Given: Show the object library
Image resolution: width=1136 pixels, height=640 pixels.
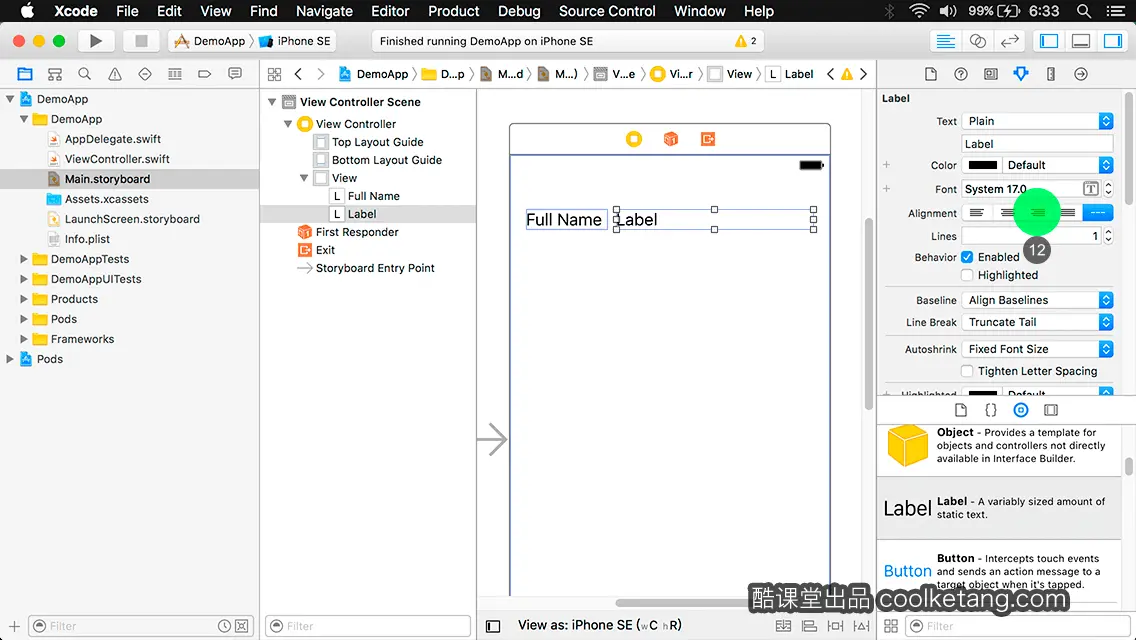Looking at the screenshot, I should (x=1021, y=410).
